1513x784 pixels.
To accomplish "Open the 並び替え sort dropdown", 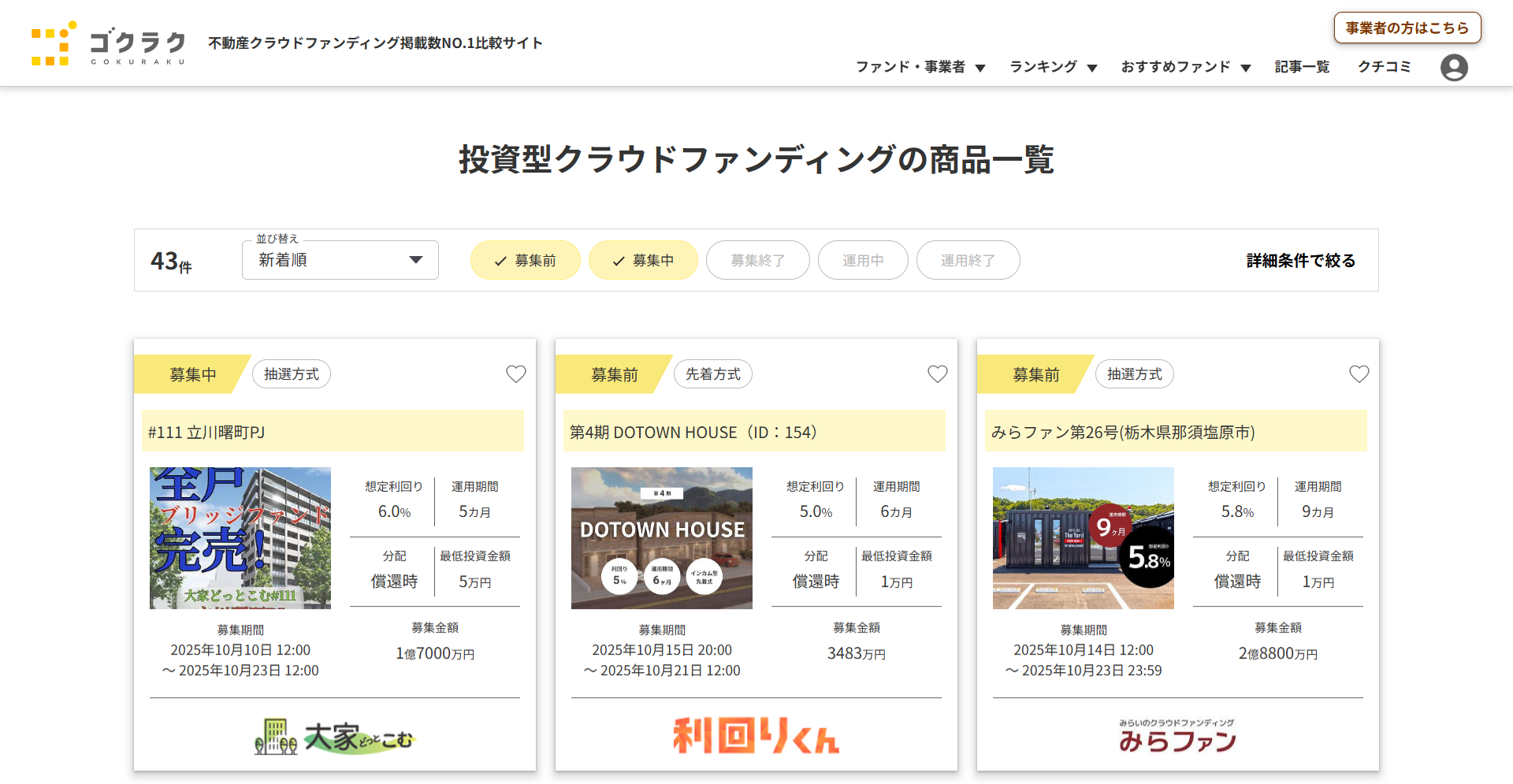I will point(340,261).
